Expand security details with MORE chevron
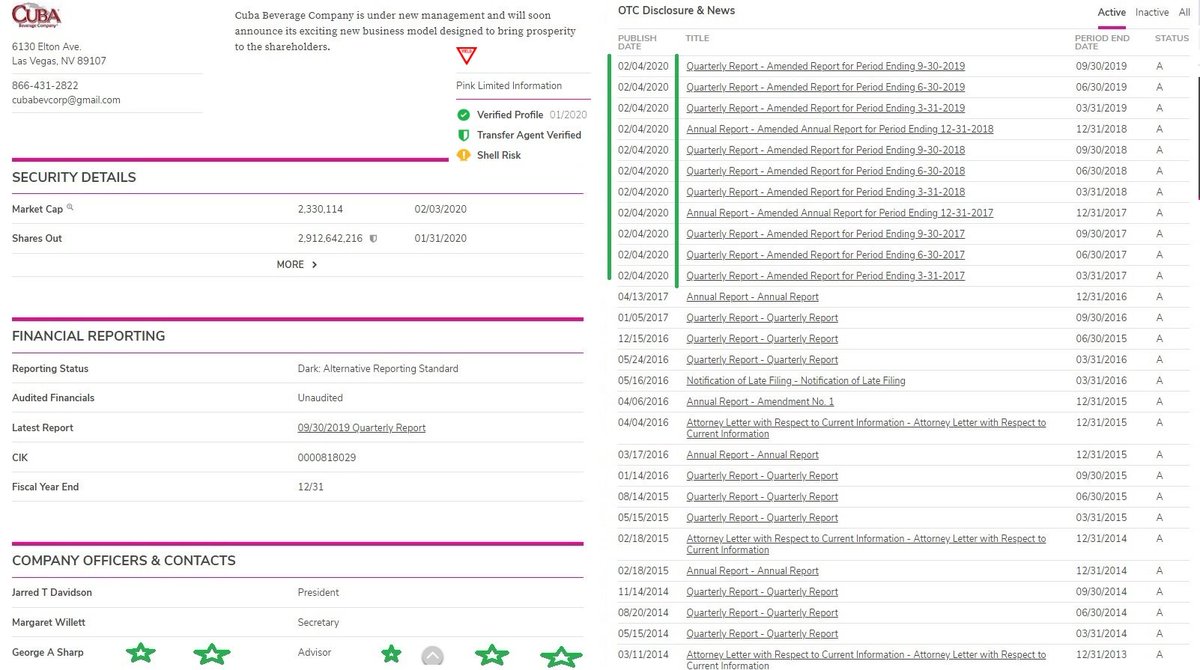 pos(297,265)
